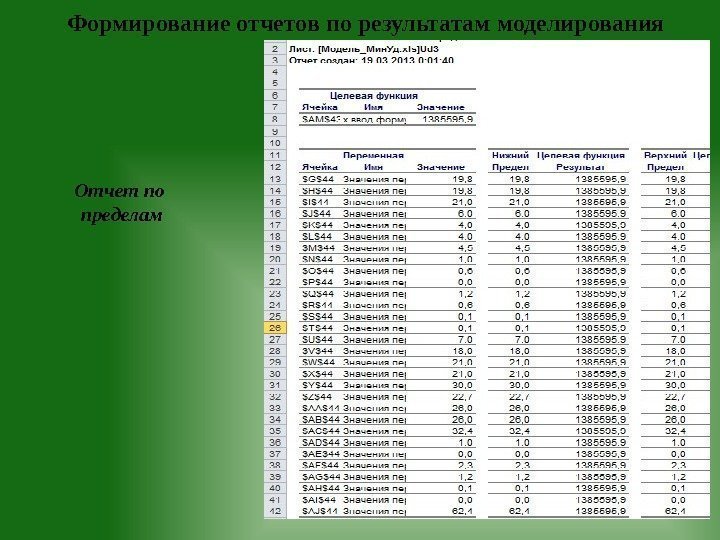This screenshot has width=720, height=540.
Task: Click the cell reference '$AM$43' in row 8
Action: pyautogui.click(x=321, y=119)
